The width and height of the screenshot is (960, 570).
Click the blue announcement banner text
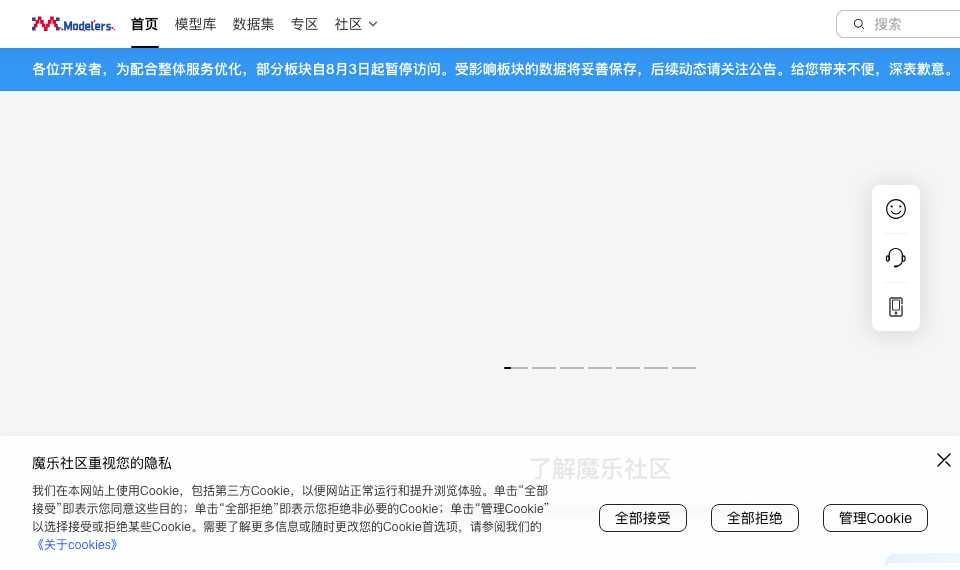click(x=493, y=69)
